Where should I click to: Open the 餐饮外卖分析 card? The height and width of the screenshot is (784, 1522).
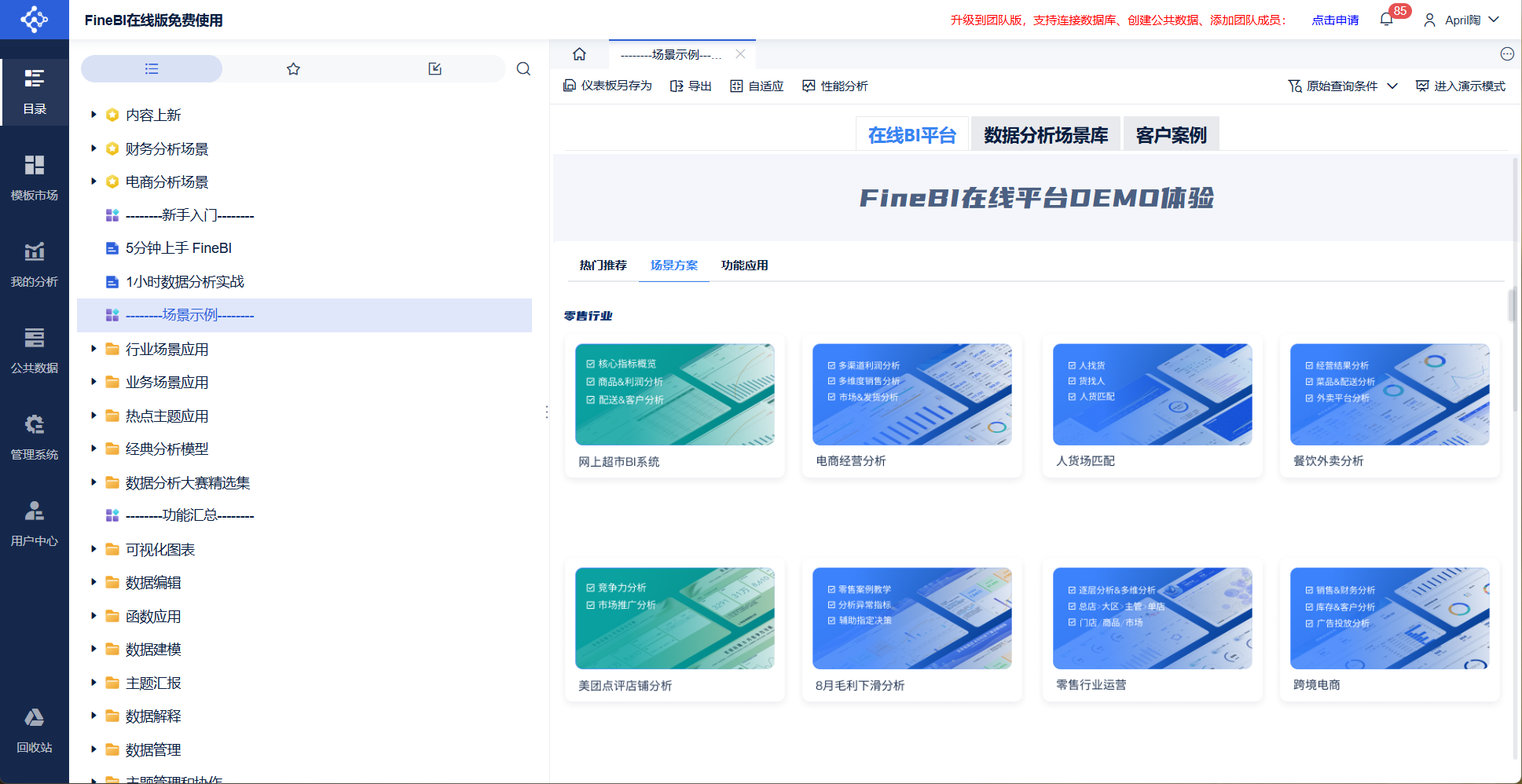tap(1390, 407)
